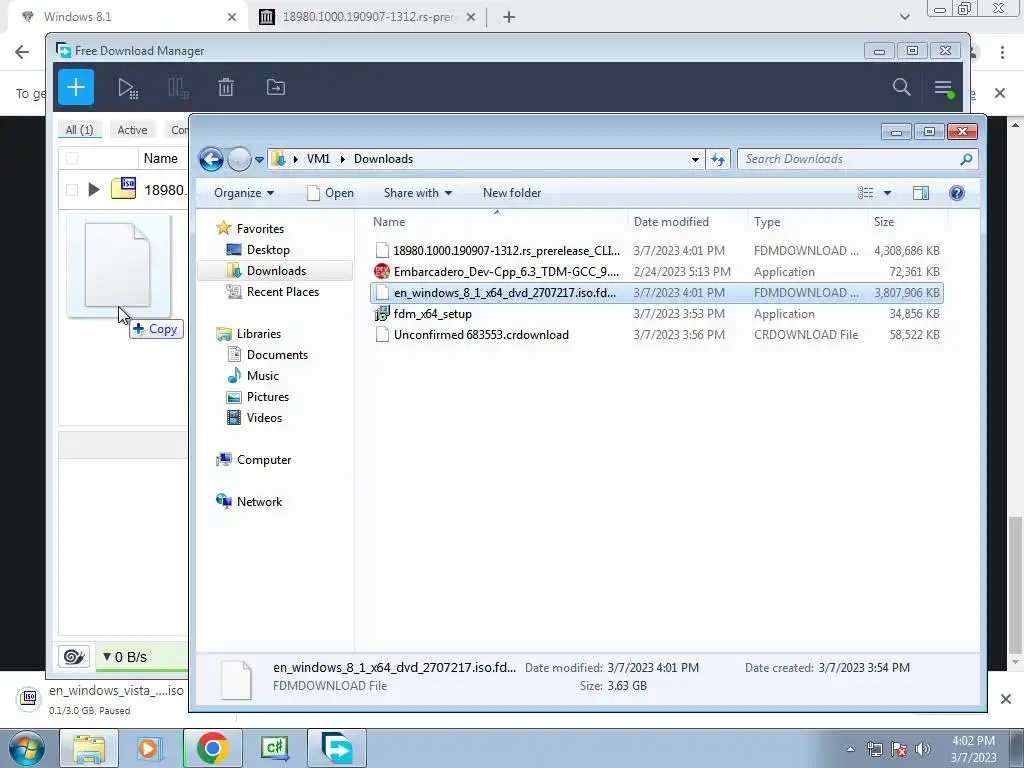Sort by Name column header

[496, 221]
